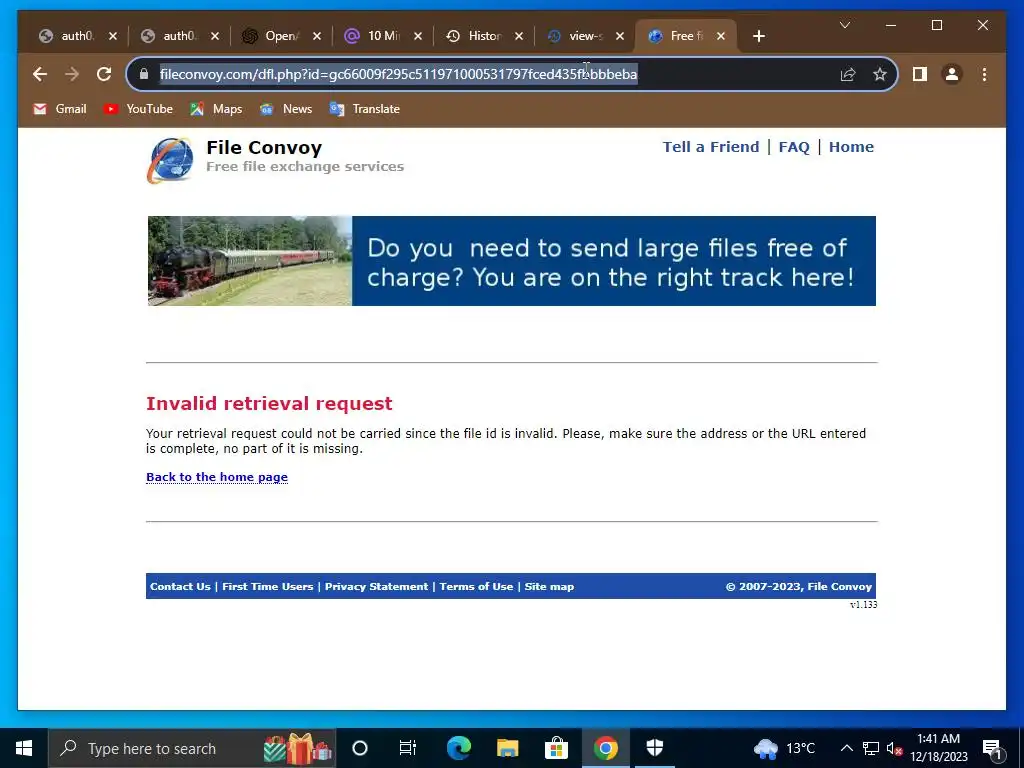Image resolution: width=1024 pixels, height=768 pixels.
Task: Click the taskbar search box
Action: (x=192, y=748)
